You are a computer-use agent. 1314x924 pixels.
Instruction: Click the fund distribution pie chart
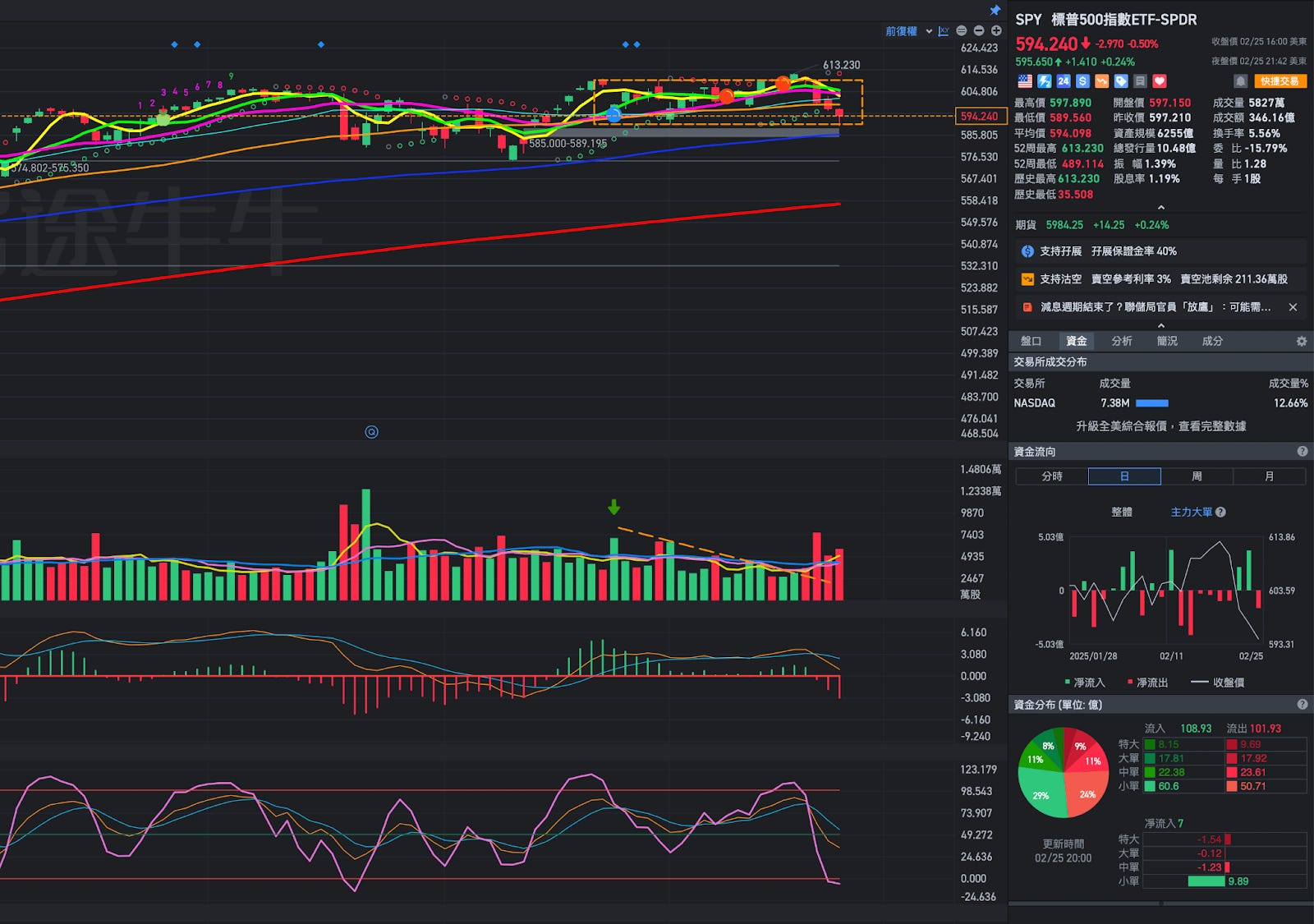1064,772
